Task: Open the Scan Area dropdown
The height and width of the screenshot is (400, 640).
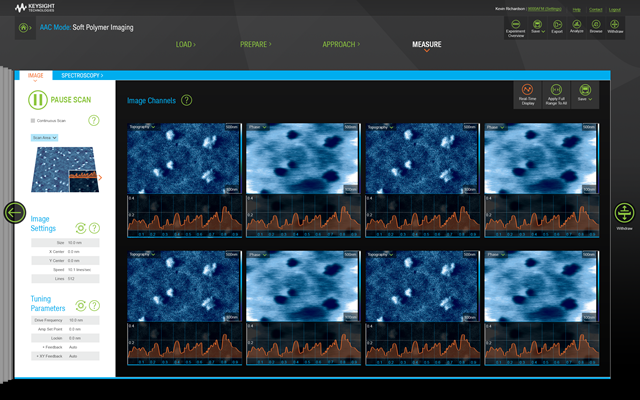Action: coord(46,137)
